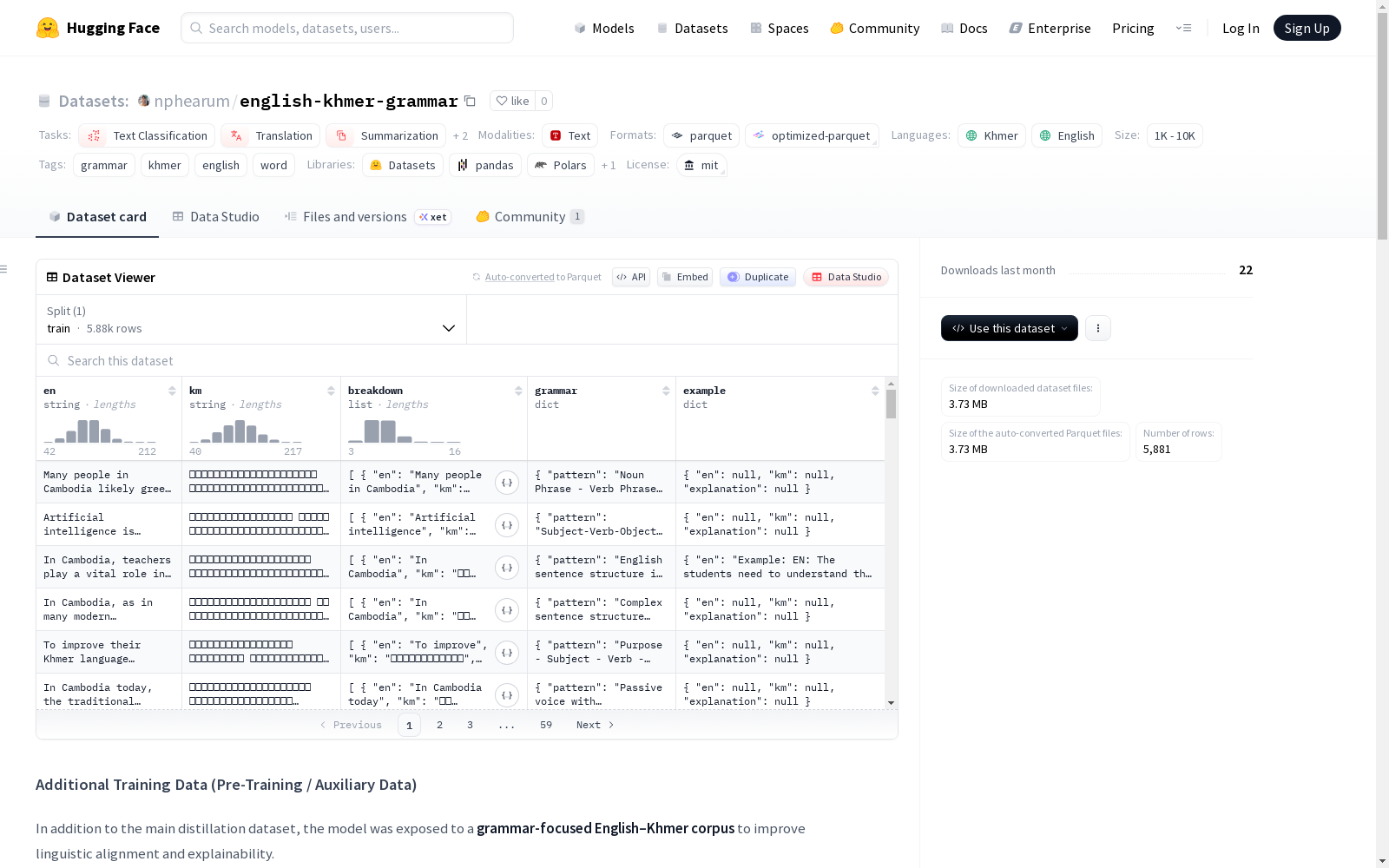Click the en column length histogram
This screenshot has width=1389, height=868.
pyautogui.click(x=100, y=431)
